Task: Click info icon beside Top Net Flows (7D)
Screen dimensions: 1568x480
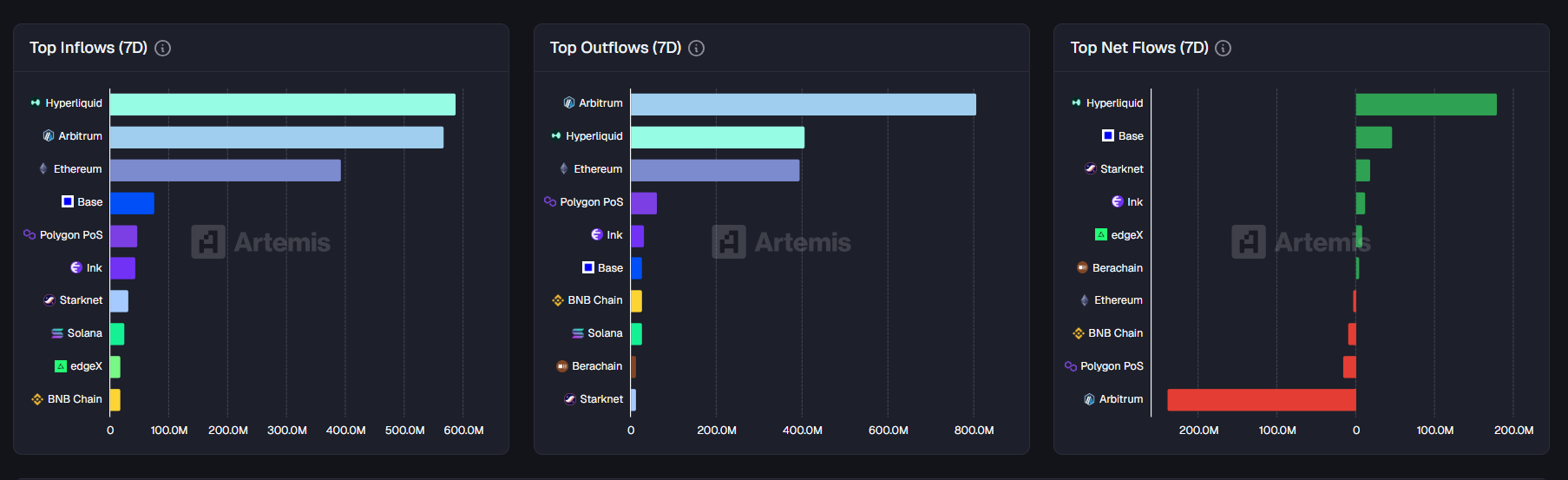Action: pyautogui.click(x=1223, y=49)
